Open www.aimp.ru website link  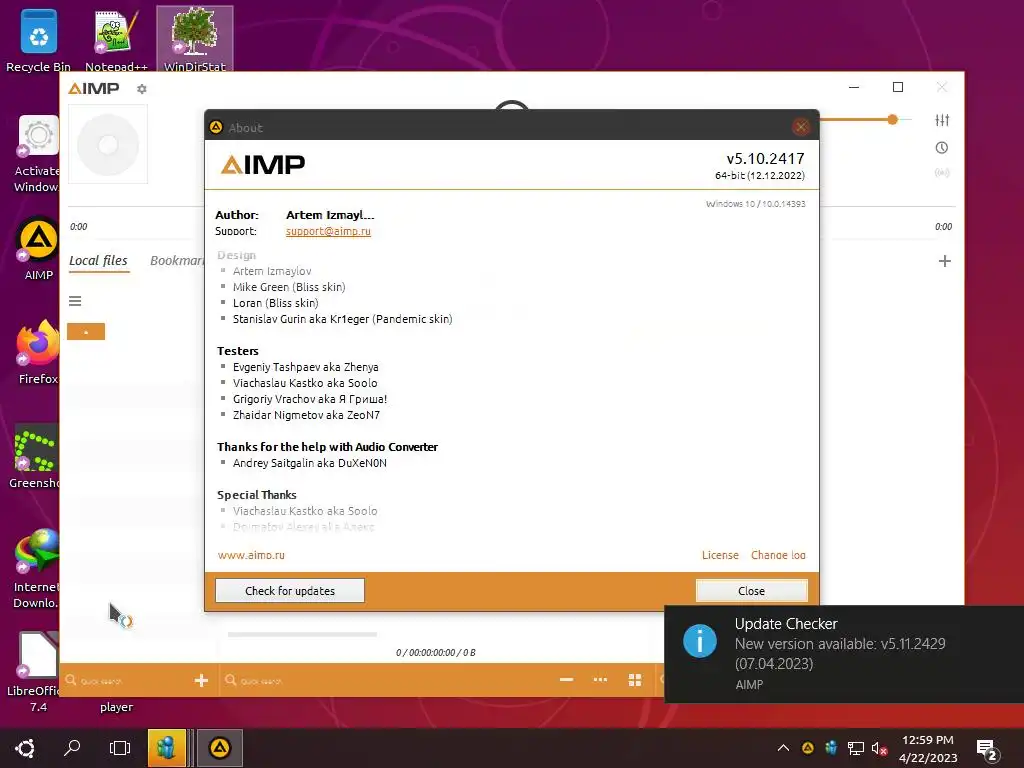click(251, 555)
